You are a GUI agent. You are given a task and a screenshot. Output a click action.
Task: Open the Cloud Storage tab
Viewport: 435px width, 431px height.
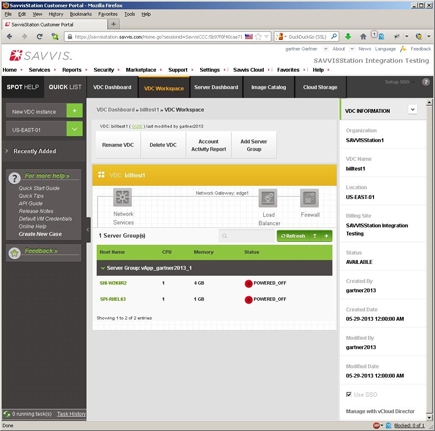tap(320, 87)
